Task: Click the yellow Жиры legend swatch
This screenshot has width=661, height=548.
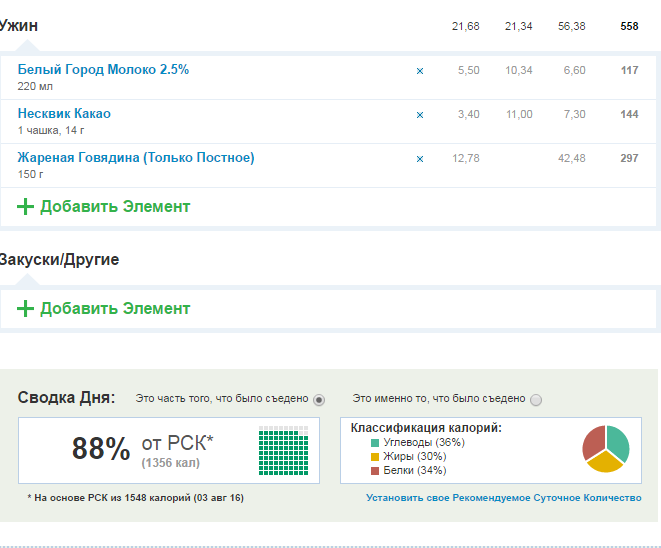Action: coord(375,457)
